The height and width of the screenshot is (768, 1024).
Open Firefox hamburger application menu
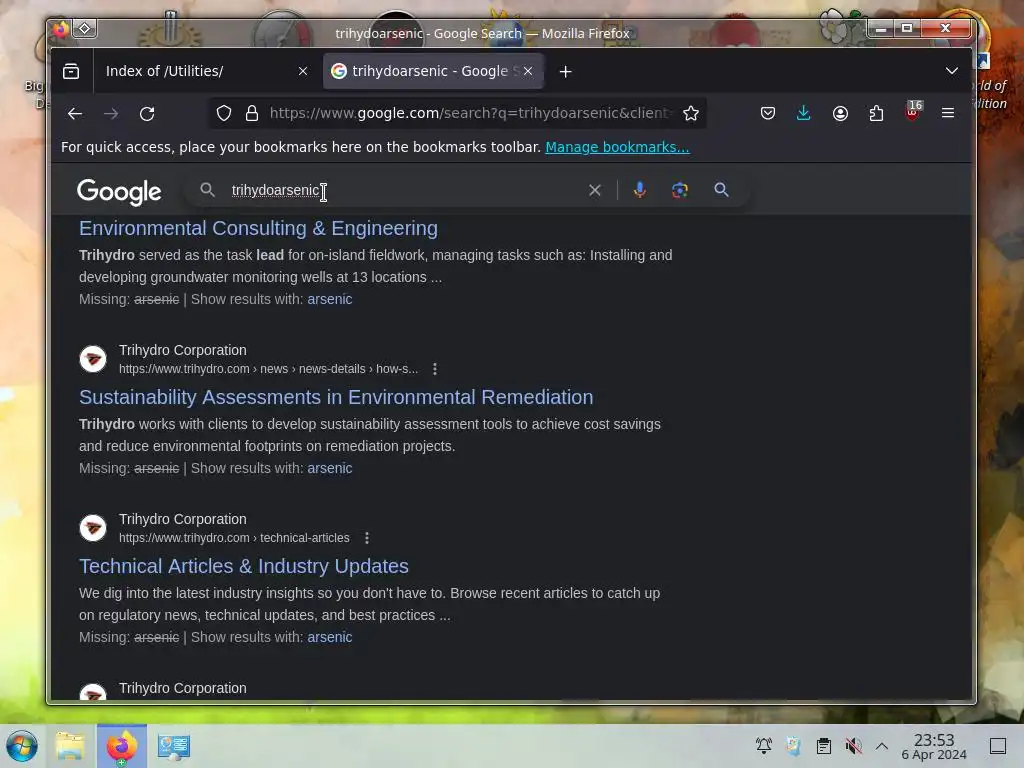[x=948, y=114]
